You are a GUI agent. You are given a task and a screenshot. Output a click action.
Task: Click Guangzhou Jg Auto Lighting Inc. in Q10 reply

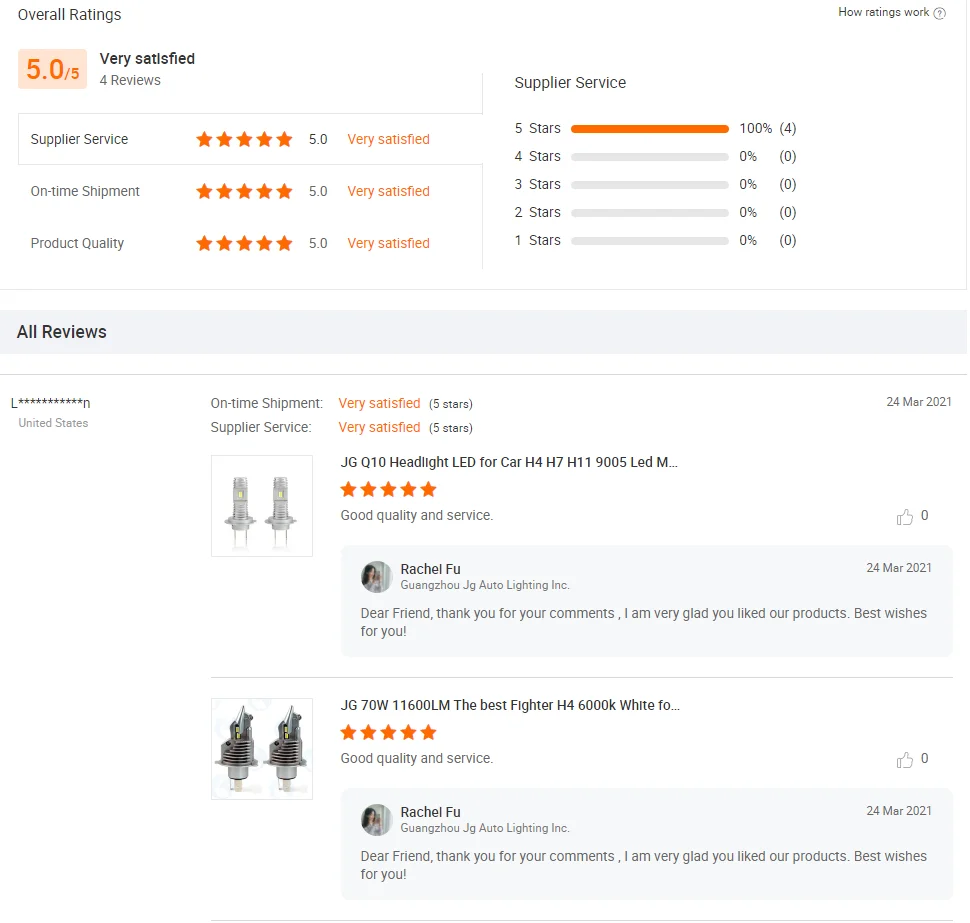tap(485, 585)
